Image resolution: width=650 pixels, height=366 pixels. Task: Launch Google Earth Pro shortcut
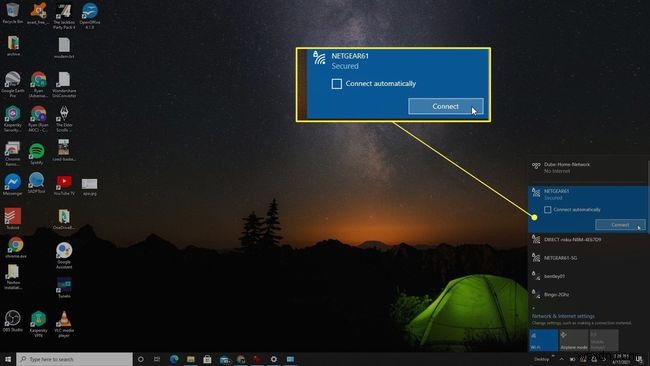point(13,84)
